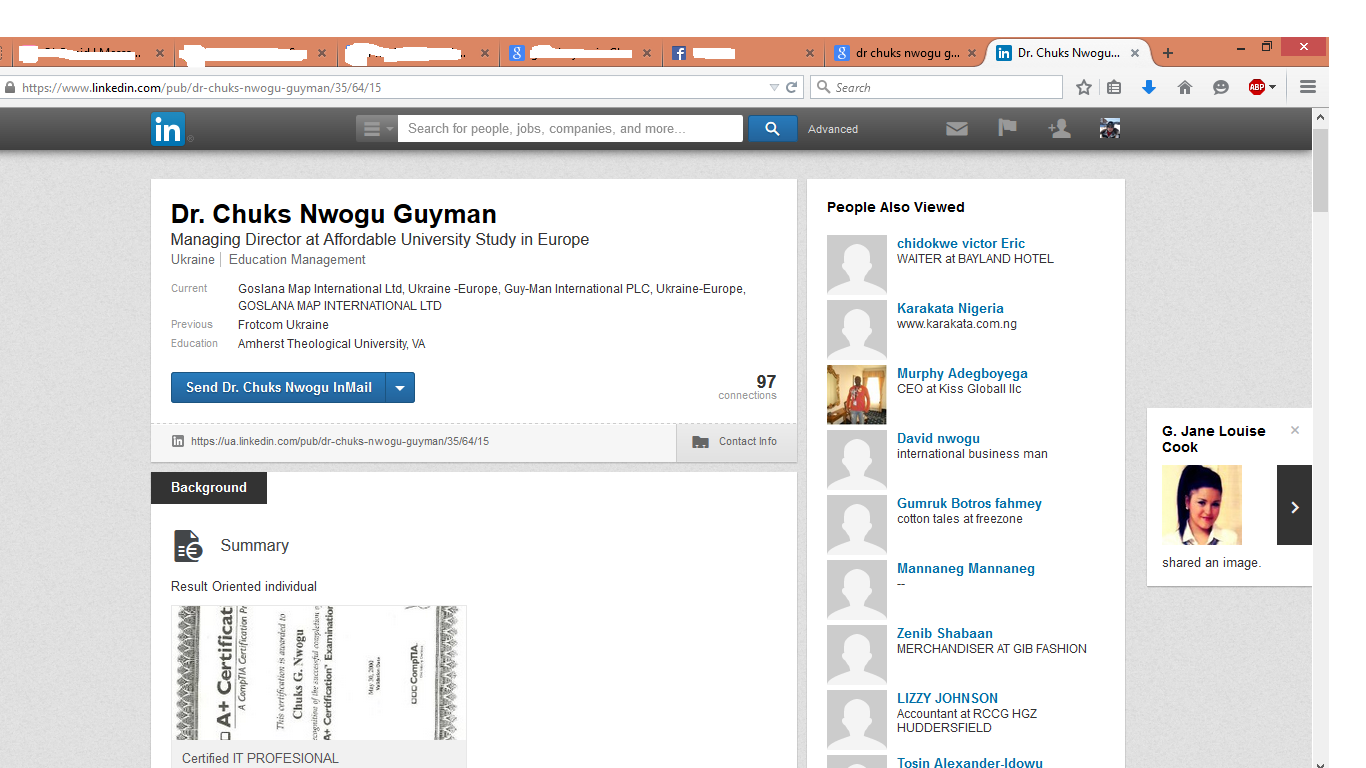Open Mannaneg Mannaneg profile

[966, 568]
